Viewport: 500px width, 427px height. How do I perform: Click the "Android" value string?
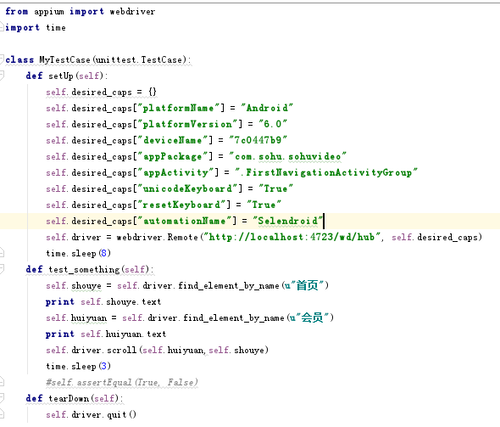pos(267,108)
